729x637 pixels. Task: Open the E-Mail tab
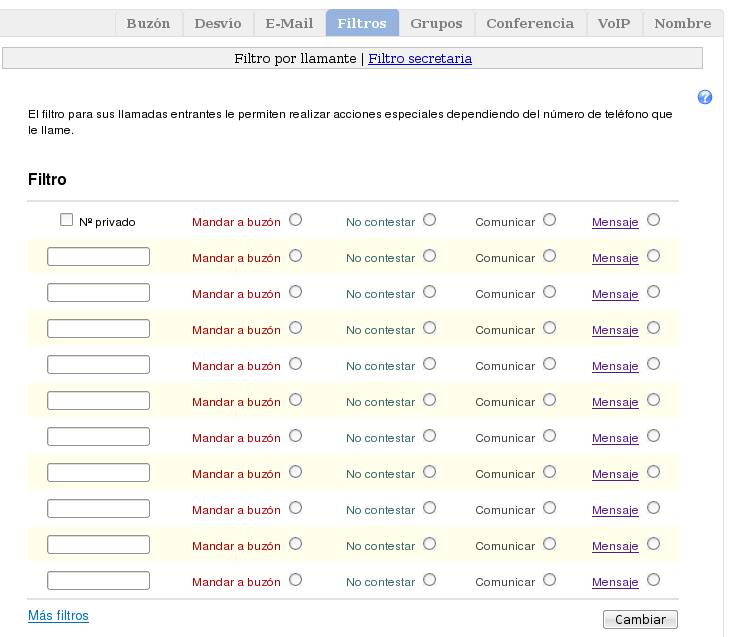289,23
